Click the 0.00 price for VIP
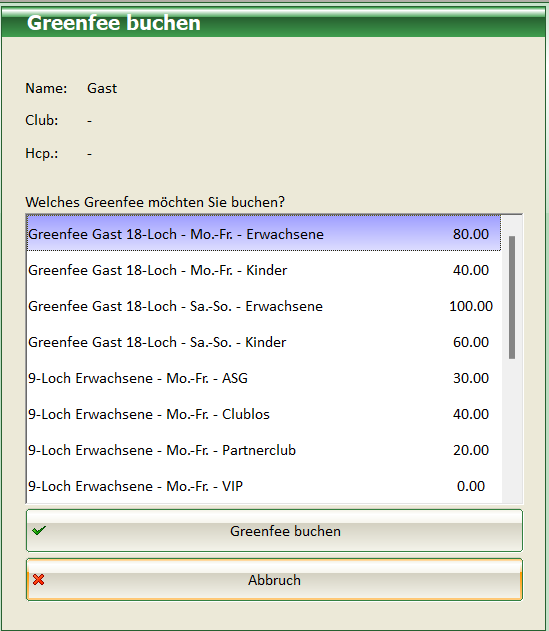 [x=471, y=486]
